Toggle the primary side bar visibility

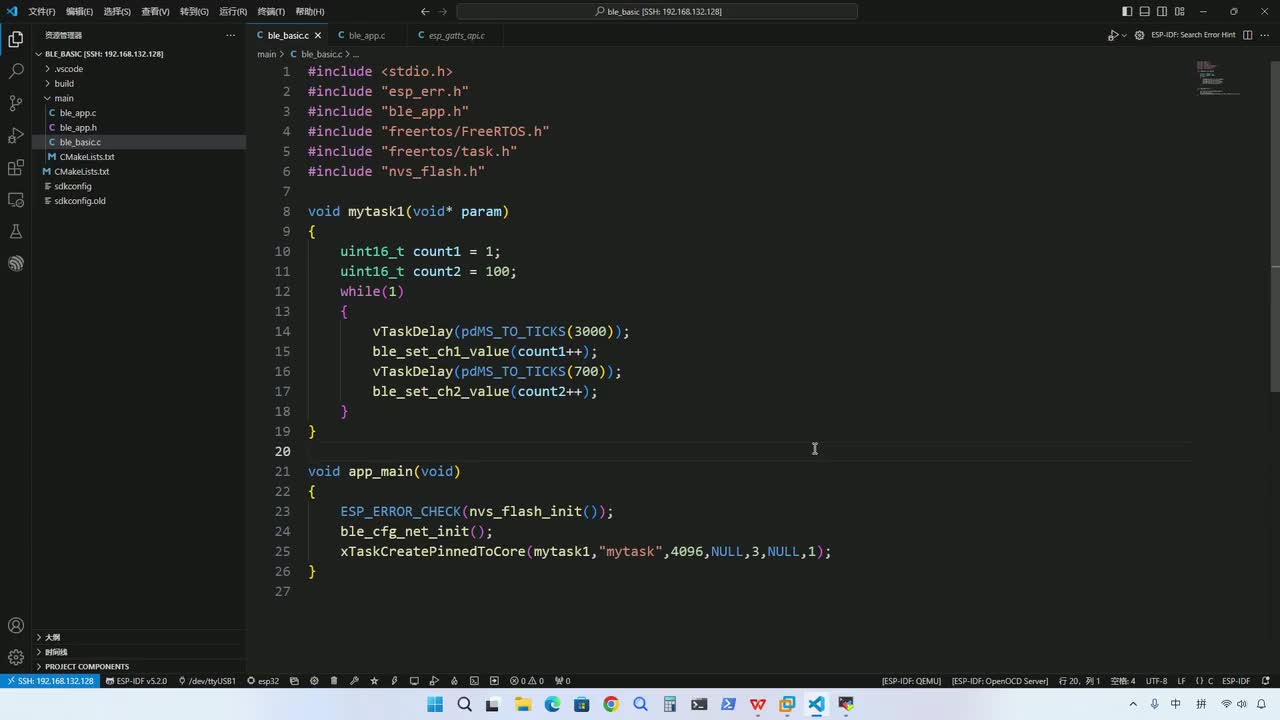pos(1127,12)
